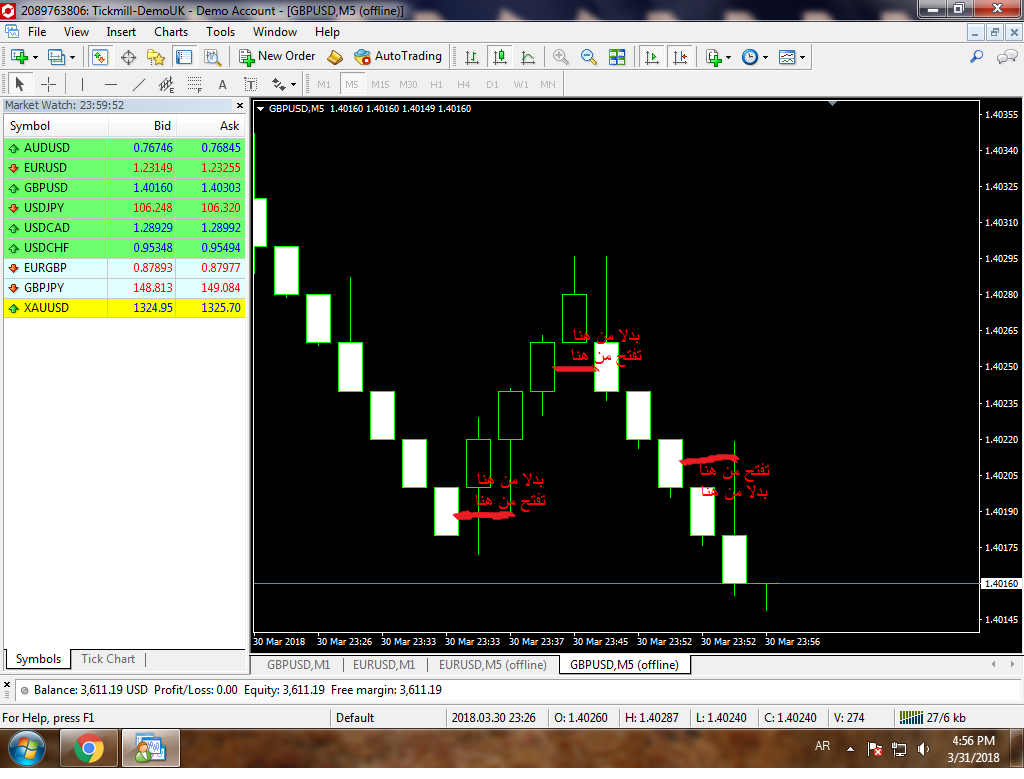Open the Navigator window icon

pyautogui.click(x=155, y=57)
